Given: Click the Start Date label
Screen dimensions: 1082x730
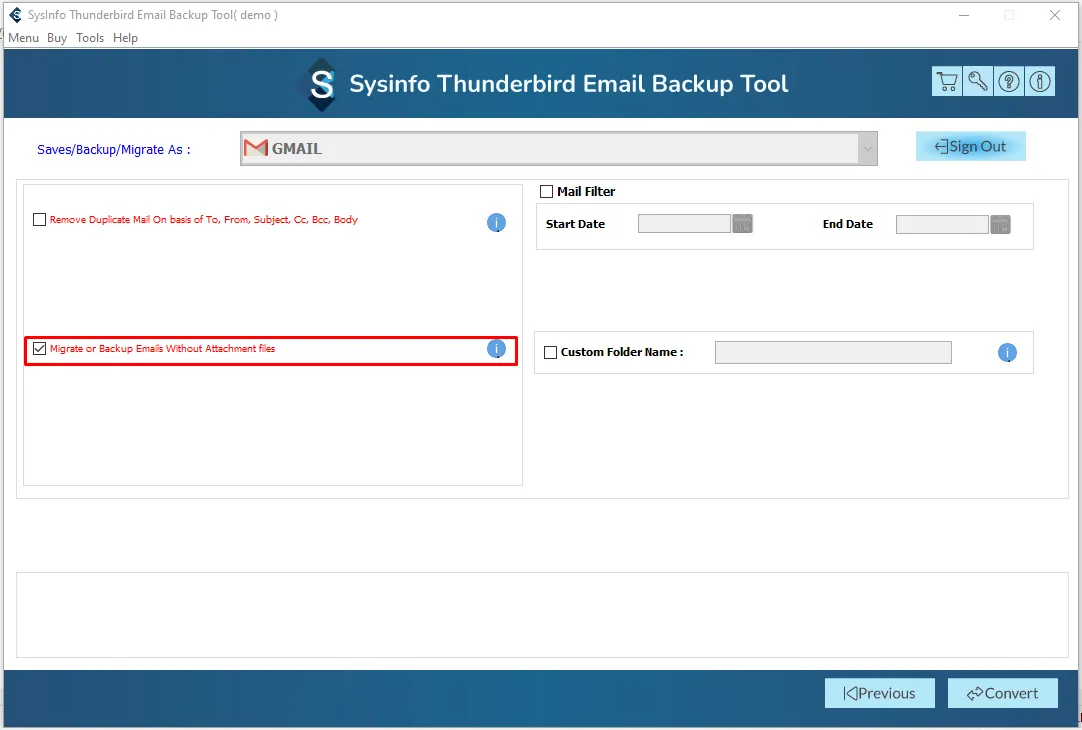Looking at the screenshot, I should (x=575, y=224).
